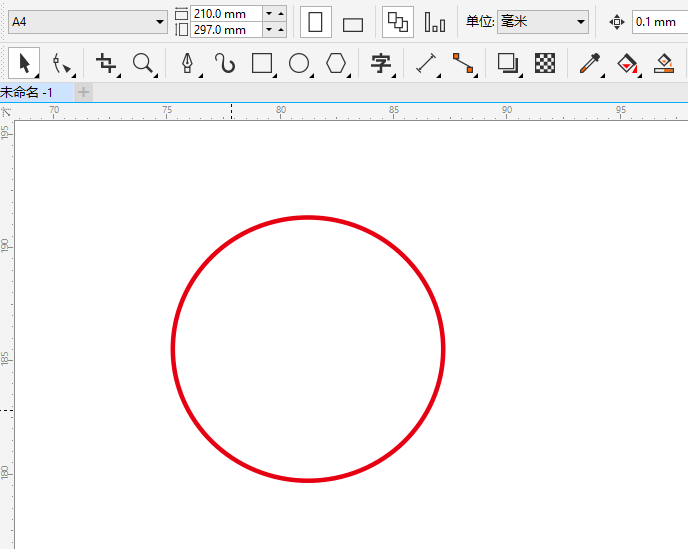Click the nudge offset icon
The width and height of the screenshot is (688, 549).
pyautogui.click(x=616, y=22)
